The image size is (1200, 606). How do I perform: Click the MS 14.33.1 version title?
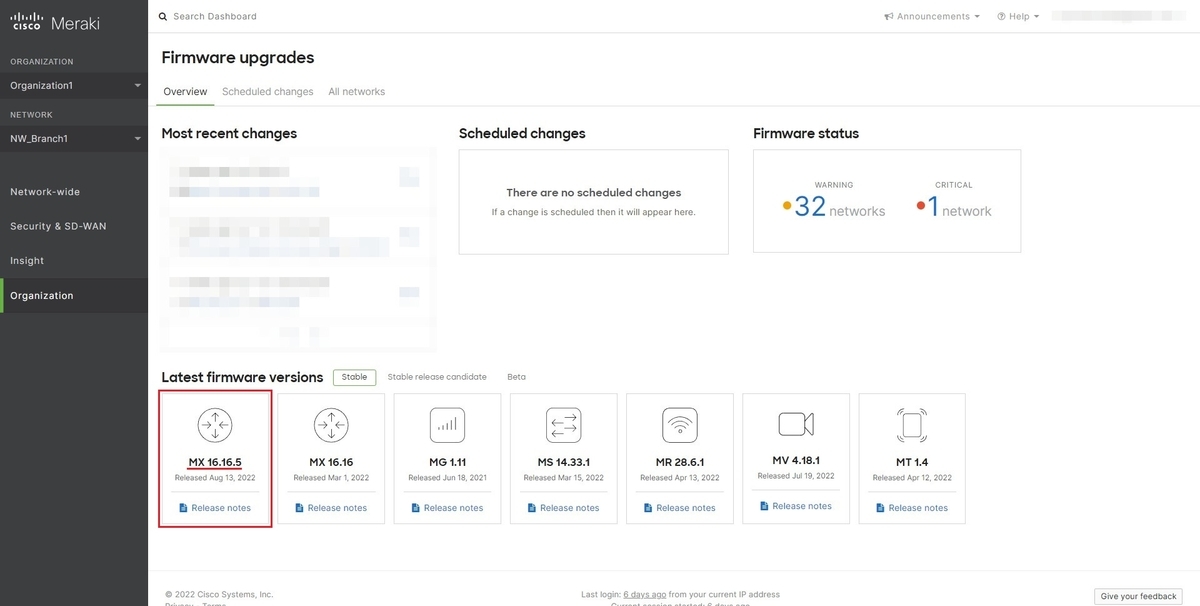(x=564, y=462)
